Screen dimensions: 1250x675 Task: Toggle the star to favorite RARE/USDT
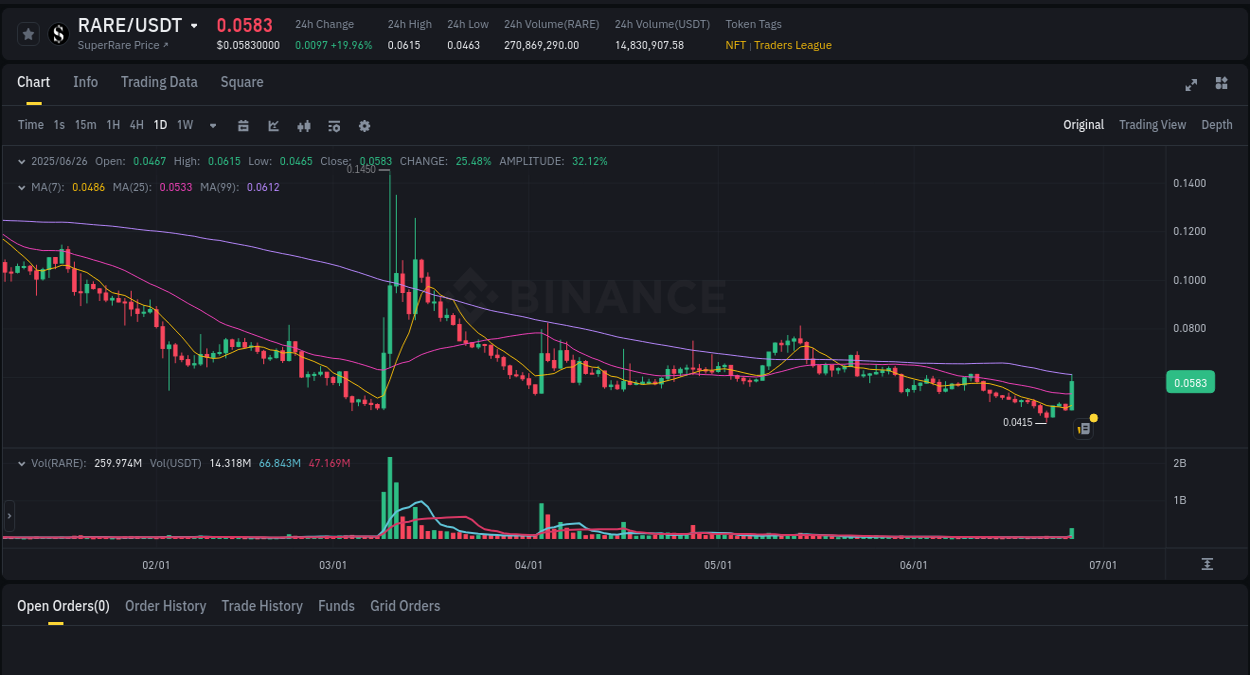click(28, 33)
